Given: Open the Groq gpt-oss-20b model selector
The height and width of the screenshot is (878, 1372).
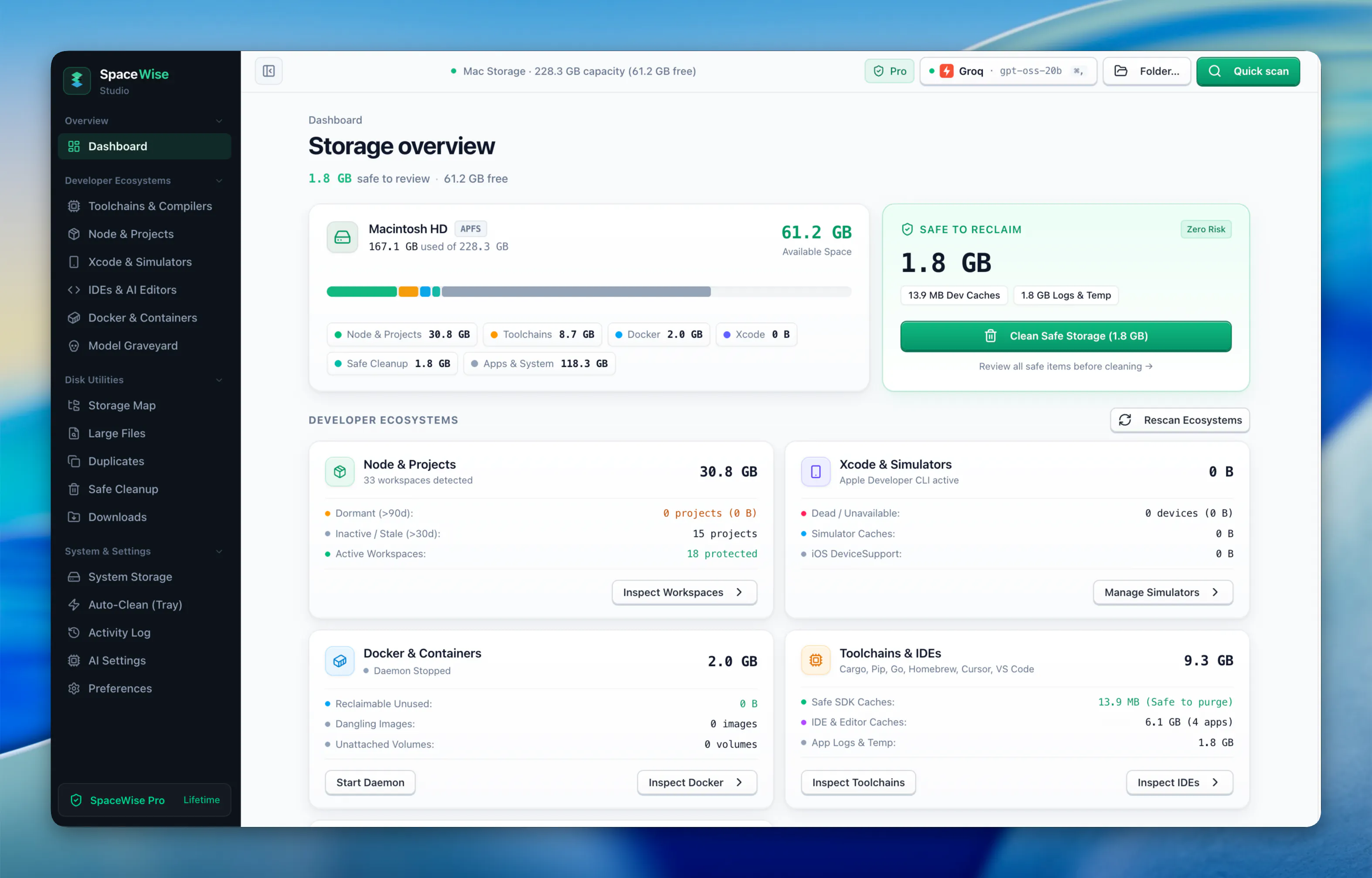Looking at the screenshot, I should point(1008,71).
